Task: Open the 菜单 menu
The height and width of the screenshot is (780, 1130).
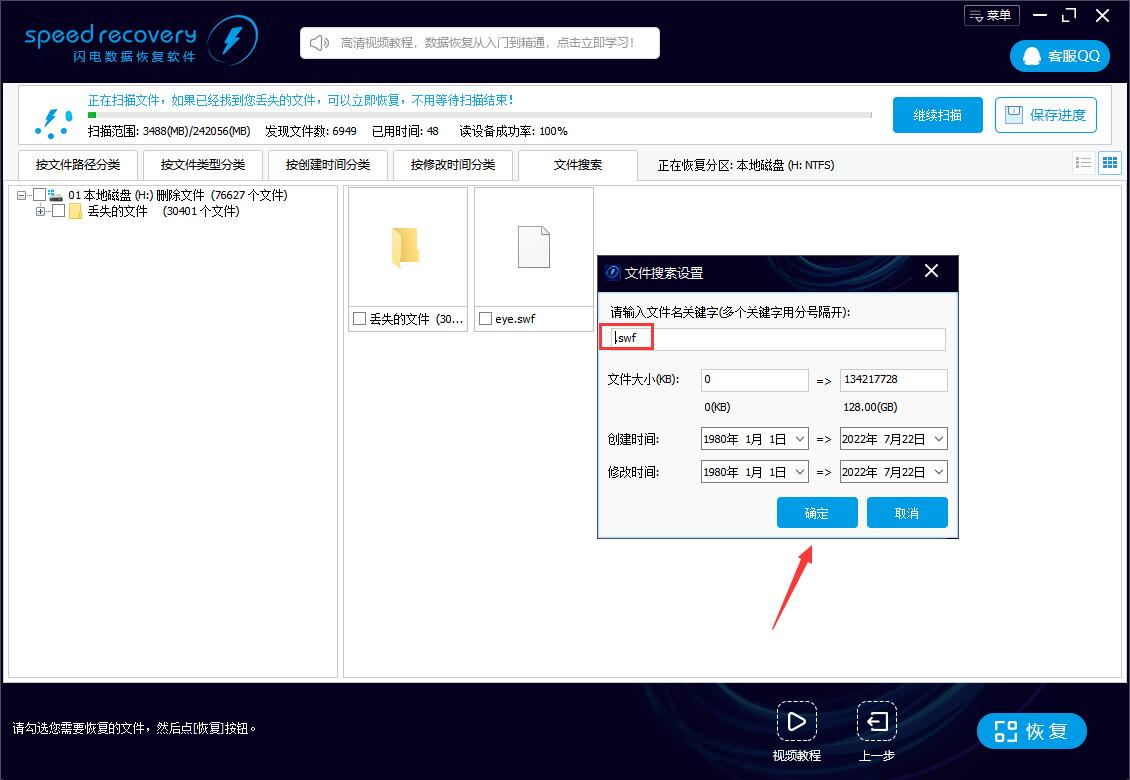Action: tap(991, 15)
